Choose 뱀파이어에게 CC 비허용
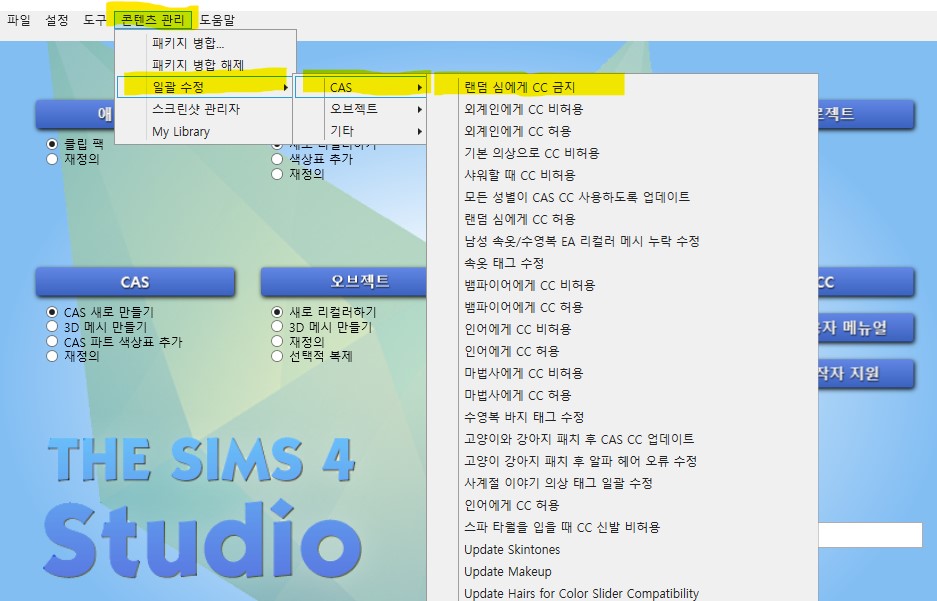Screen dimensions: 937x601 tap(622, 285)
